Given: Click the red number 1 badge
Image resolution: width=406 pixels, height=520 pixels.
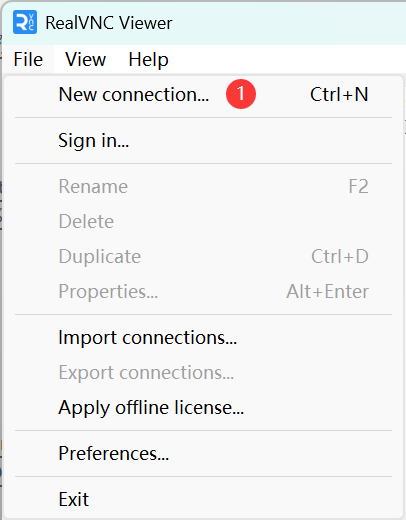Looking at the screenshot, I should [241, 94].
